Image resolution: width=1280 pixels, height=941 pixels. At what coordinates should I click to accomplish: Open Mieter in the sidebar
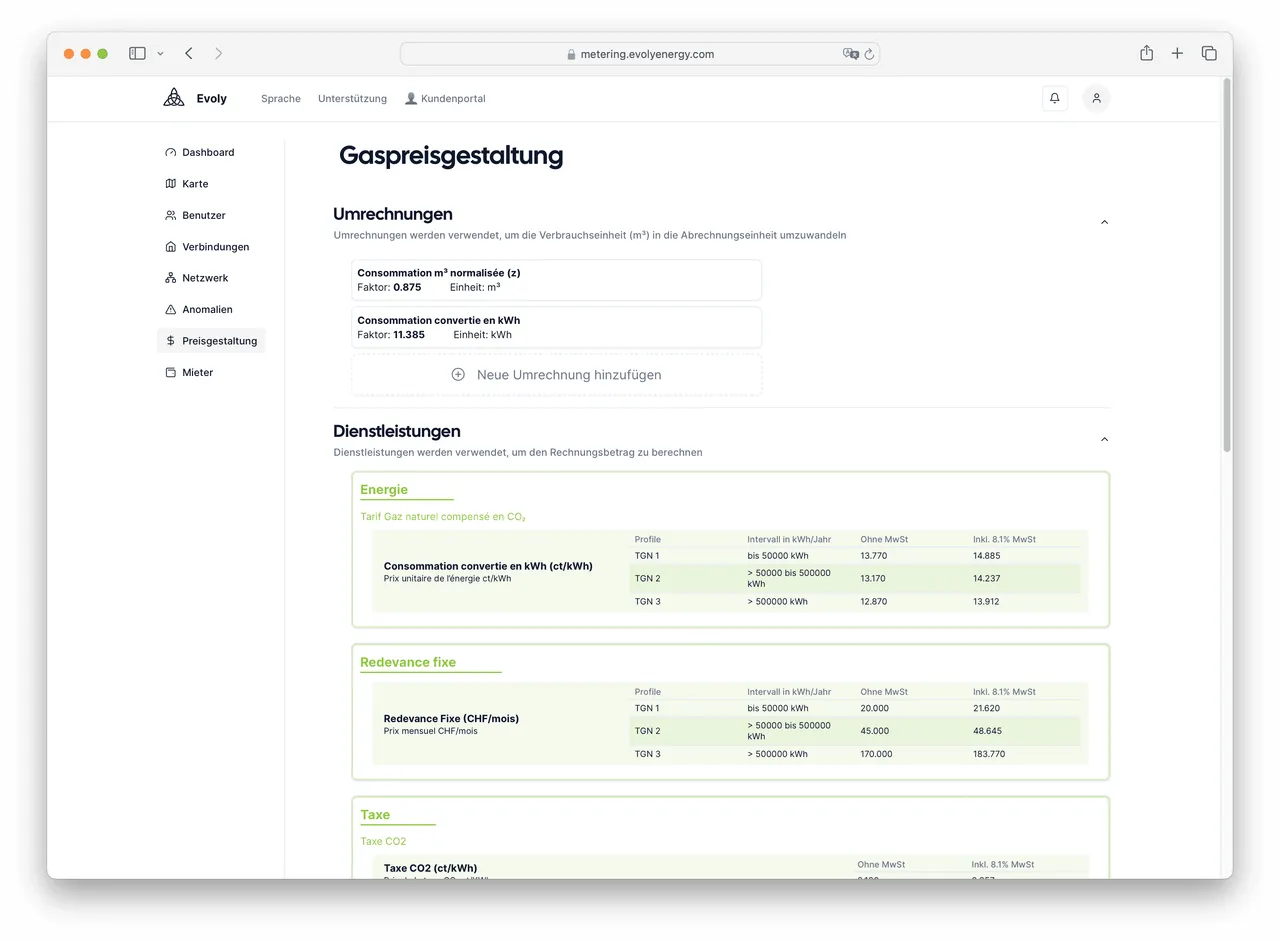[x=210, y=372]
